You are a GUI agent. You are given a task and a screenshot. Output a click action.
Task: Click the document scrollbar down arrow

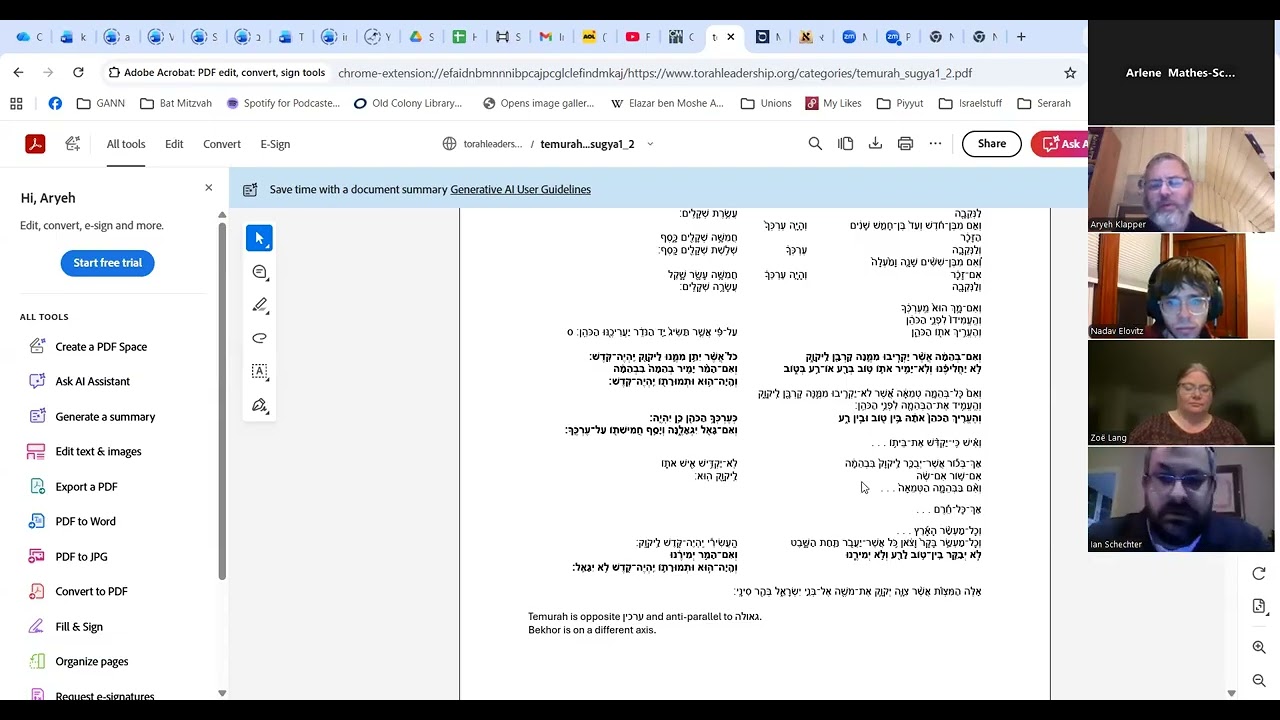1231,693
